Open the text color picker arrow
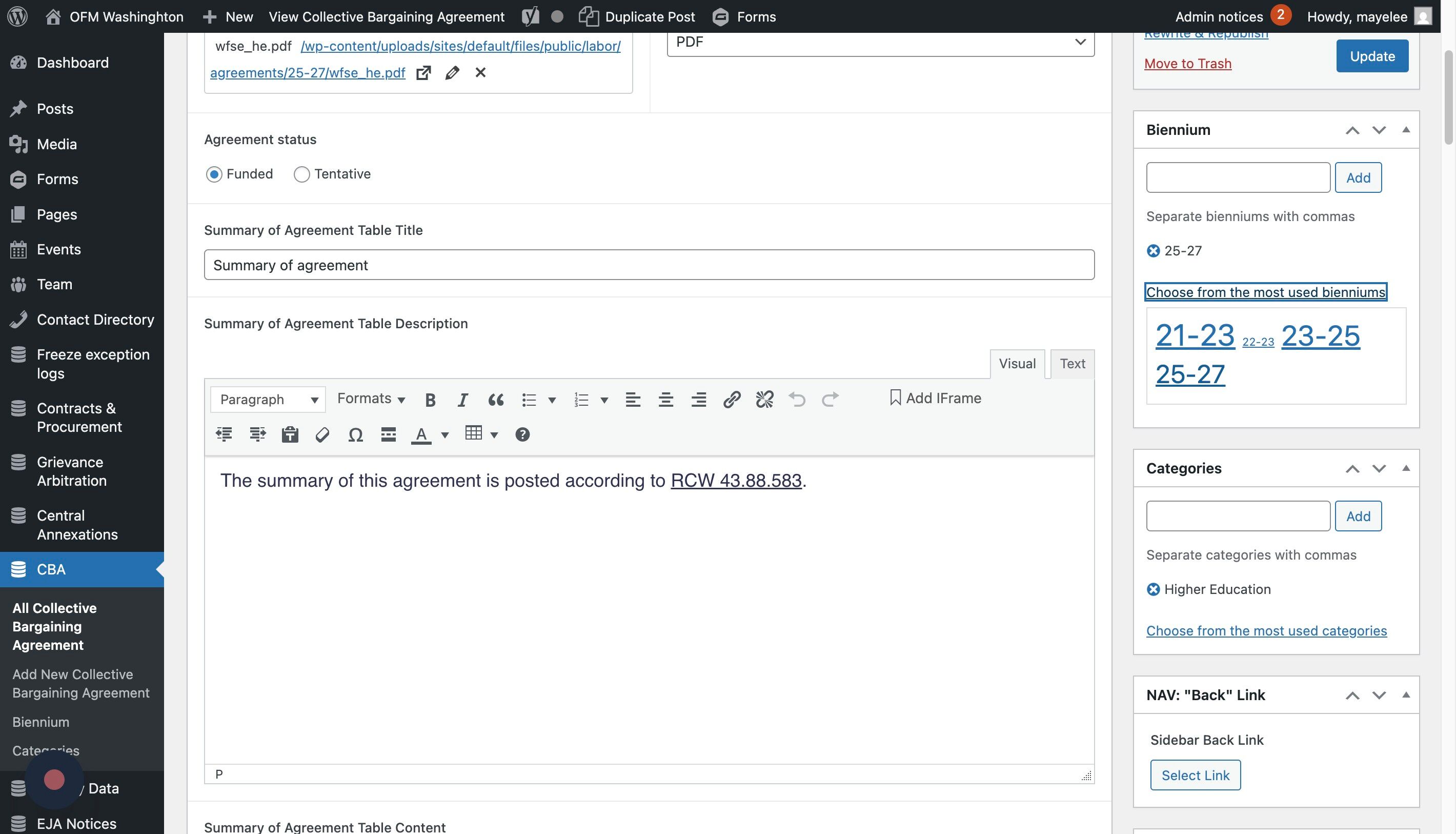Screen dimensions: 1456x834 pyautogui.click(x=445, y=435)
